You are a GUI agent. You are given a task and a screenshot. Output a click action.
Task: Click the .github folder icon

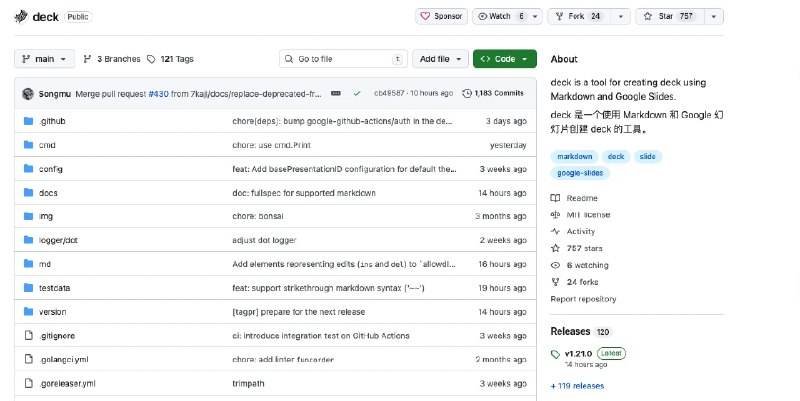[29, 121]
